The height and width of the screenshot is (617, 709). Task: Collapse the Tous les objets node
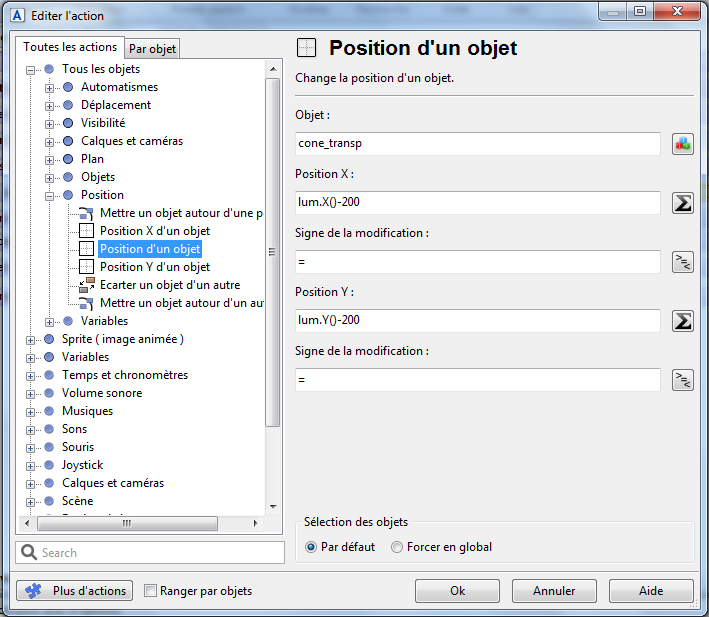pyautogui.click(x=30, y=70)
